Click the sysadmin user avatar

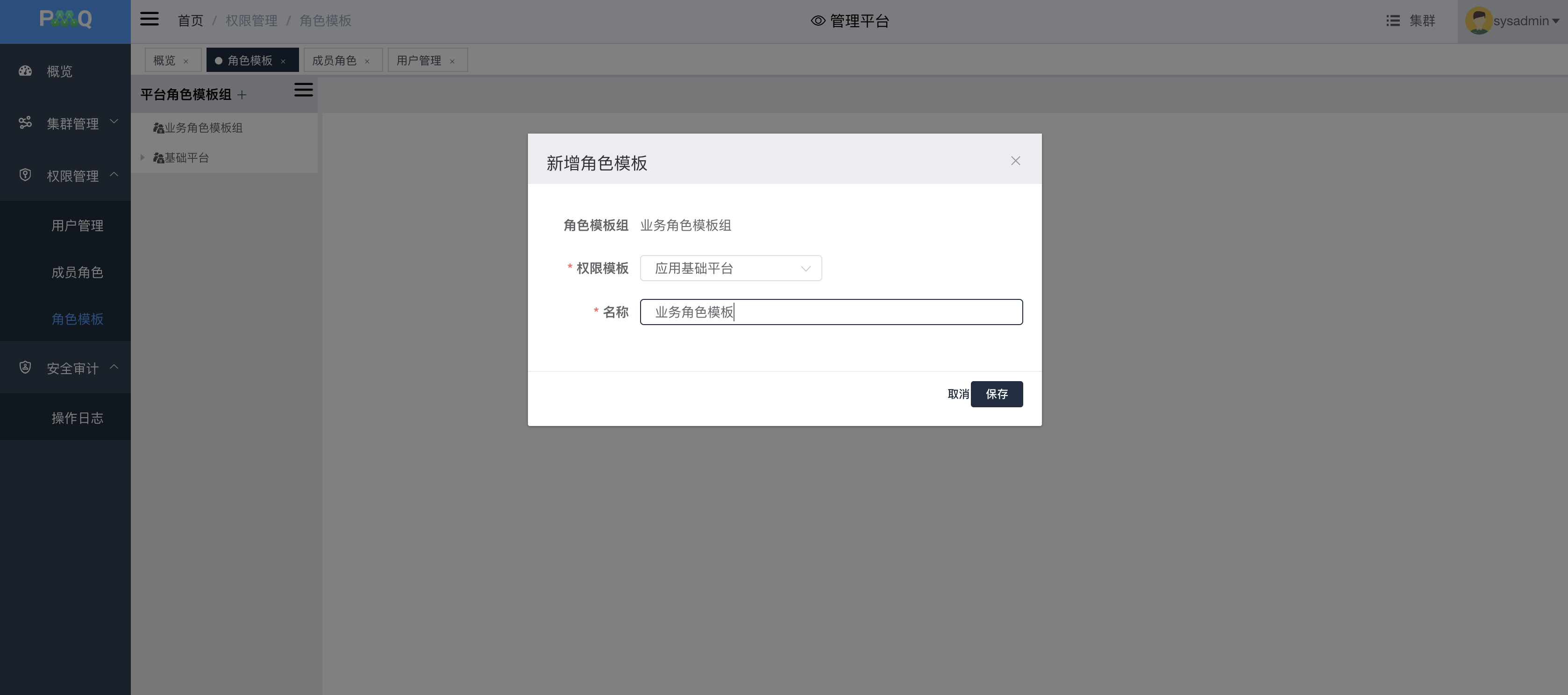click(x=1478, y=21)
